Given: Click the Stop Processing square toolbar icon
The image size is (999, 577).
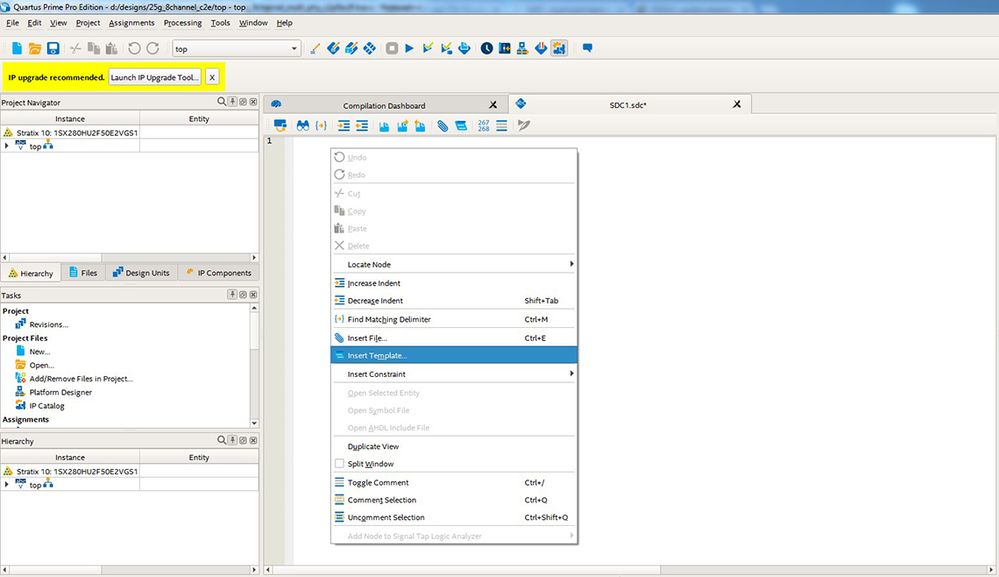Looking at the screenshot, I should pyautogui.click(x=392, y=47).
